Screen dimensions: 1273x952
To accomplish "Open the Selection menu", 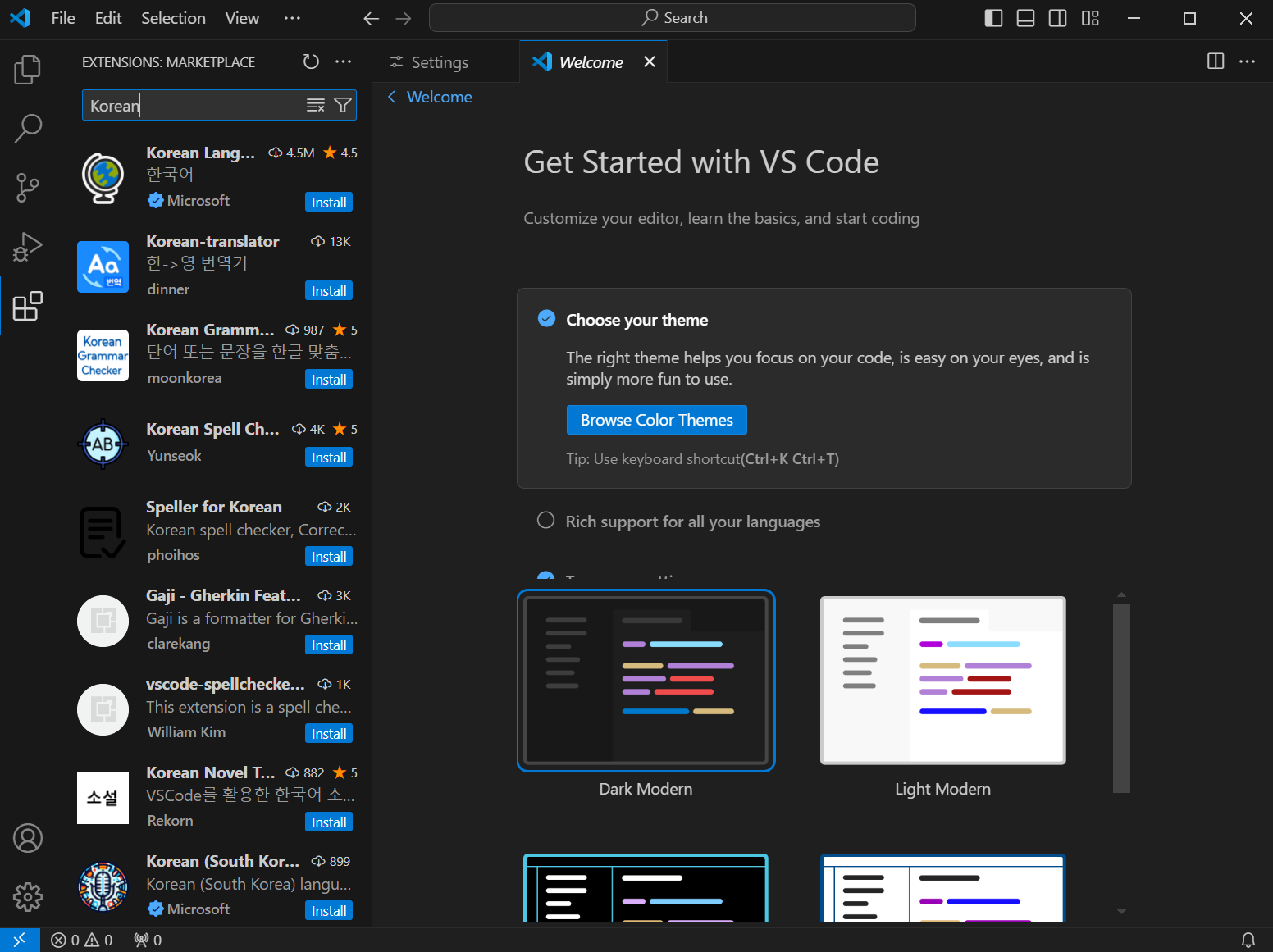I will coord(173,18).
